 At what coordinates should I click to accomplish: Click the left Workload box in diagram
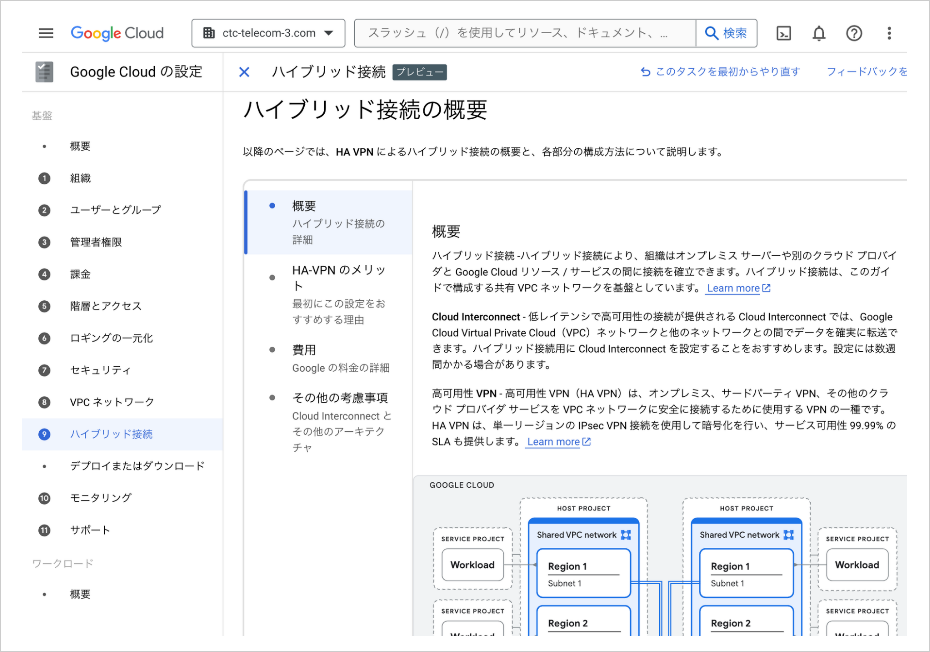tap(473, 565)
